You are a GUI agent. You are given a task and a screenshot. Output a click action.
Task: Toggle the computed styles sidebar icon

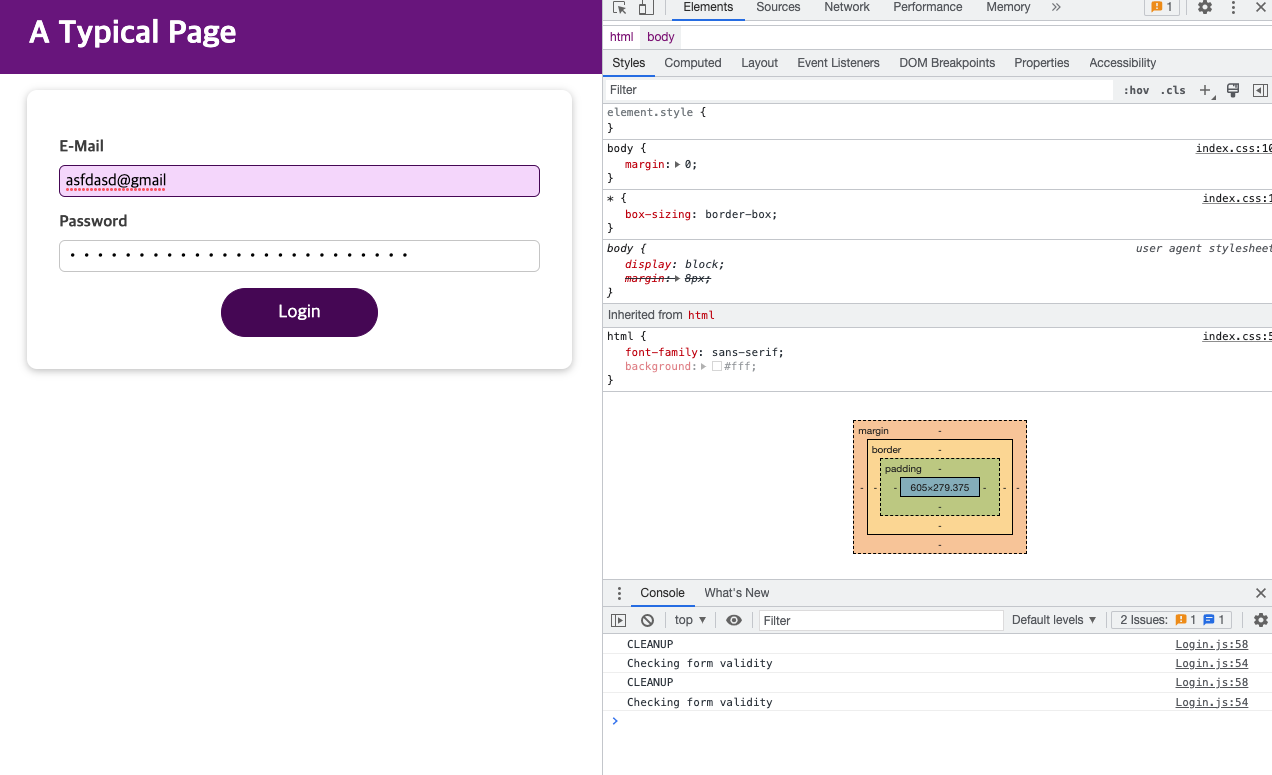pyautogui.click(x=1260, y=90)
